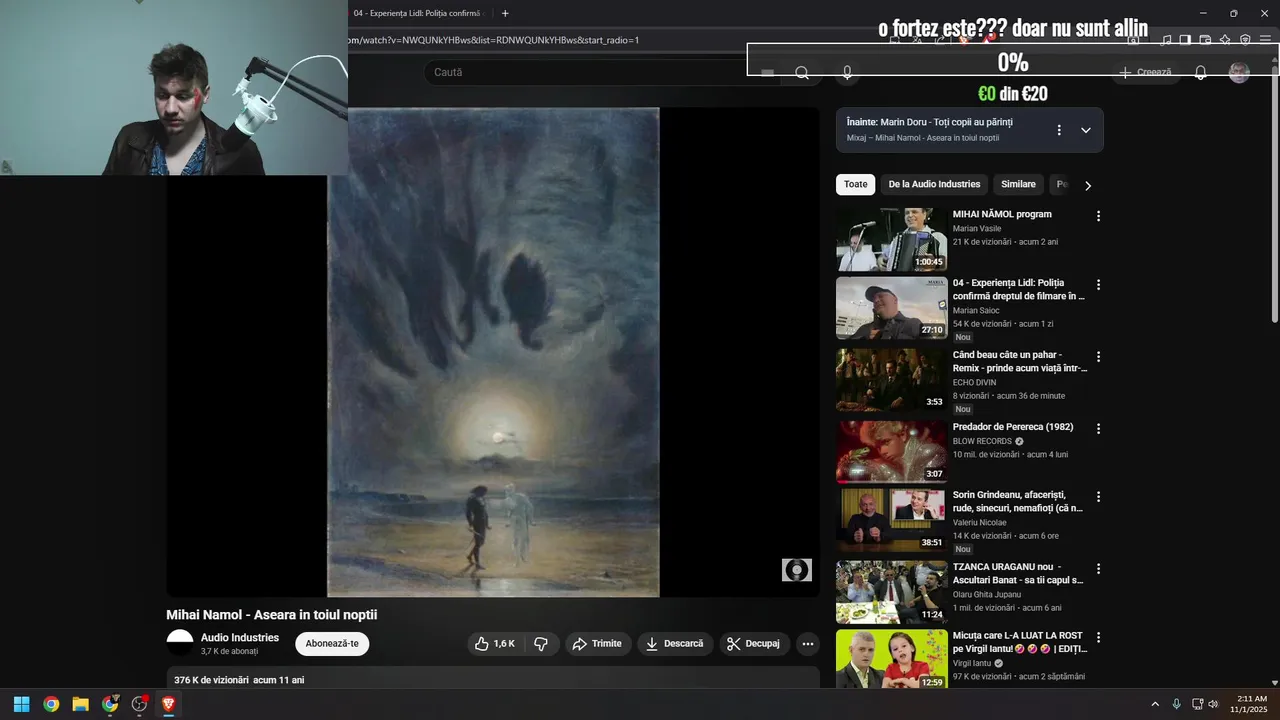Viewport: 1280px width, 720px height.
Task: Open options for Micuța care L-A LUAT video
Action: (x=1098, y=637)
